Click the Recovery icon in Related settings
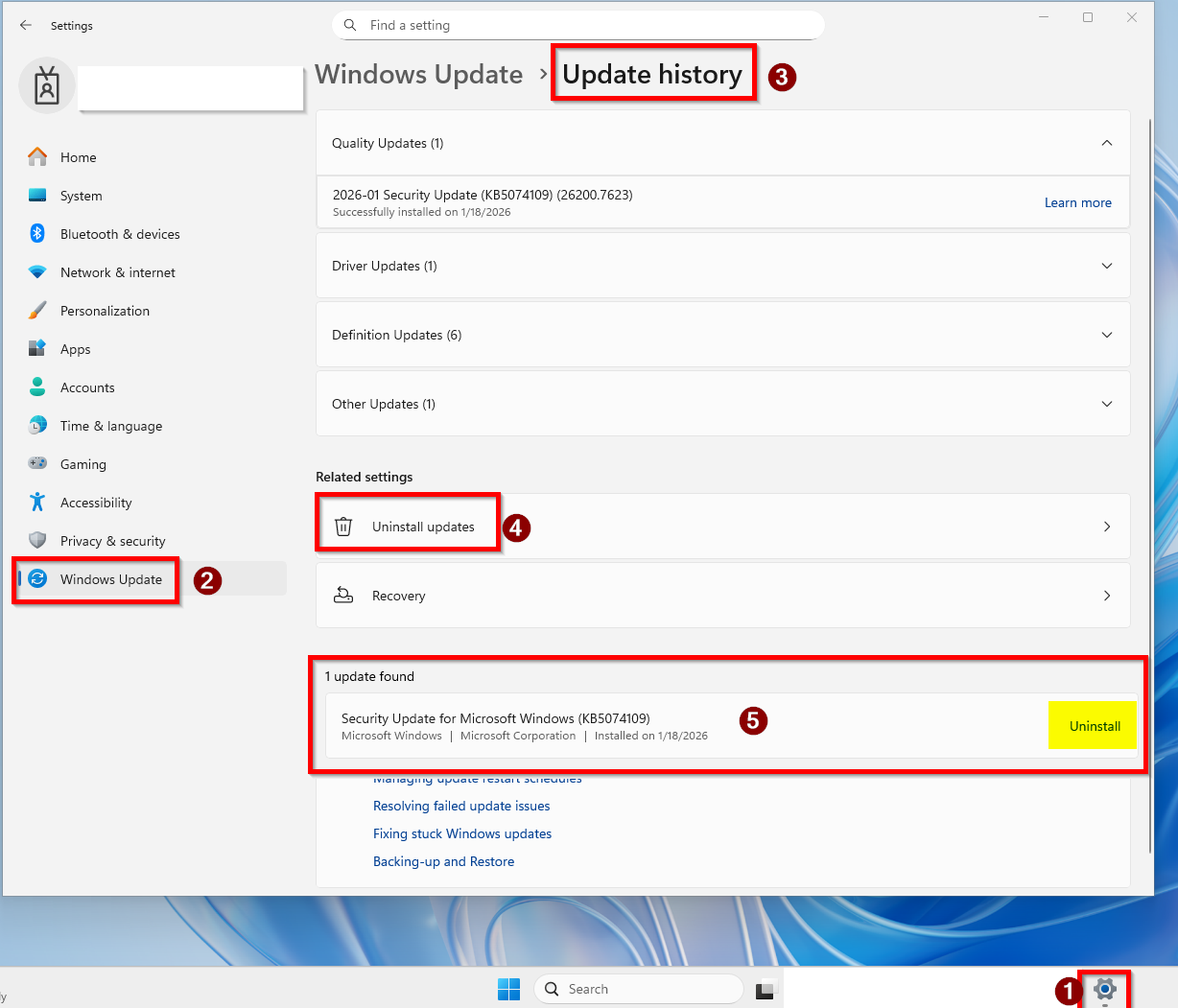 (x=343, y=596)
